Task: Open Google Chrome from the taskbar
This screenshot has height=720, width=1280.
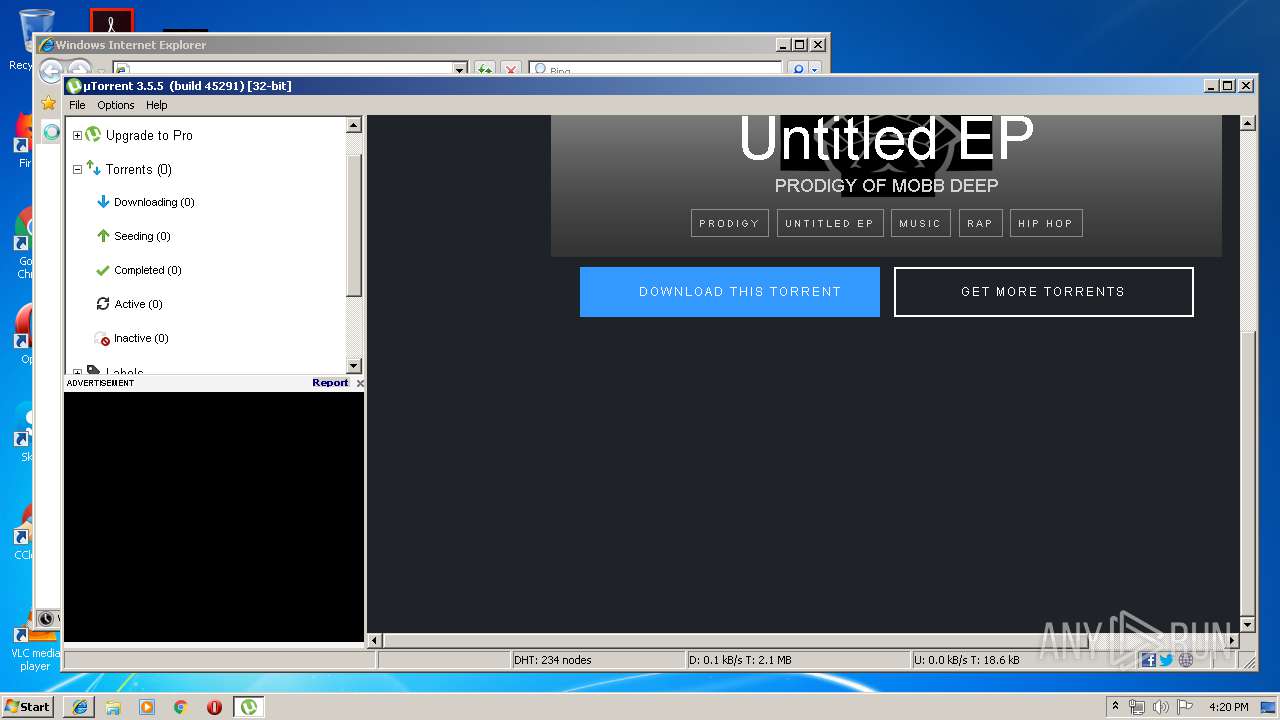Action: [x=180, y=707]
